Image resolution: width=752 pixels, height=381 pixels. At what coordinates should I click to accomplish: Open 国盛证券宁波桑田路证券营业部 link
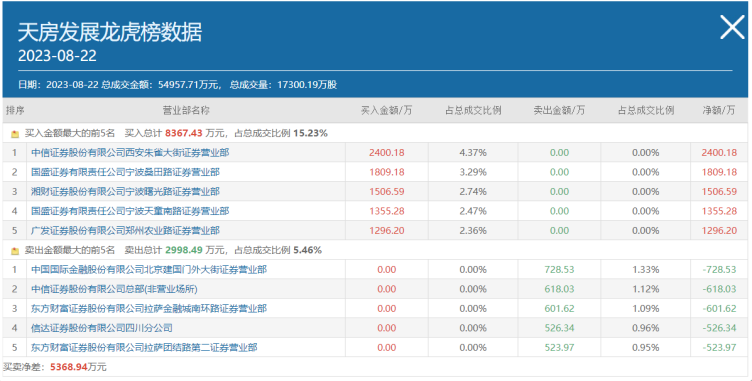(x=125, y=172)
